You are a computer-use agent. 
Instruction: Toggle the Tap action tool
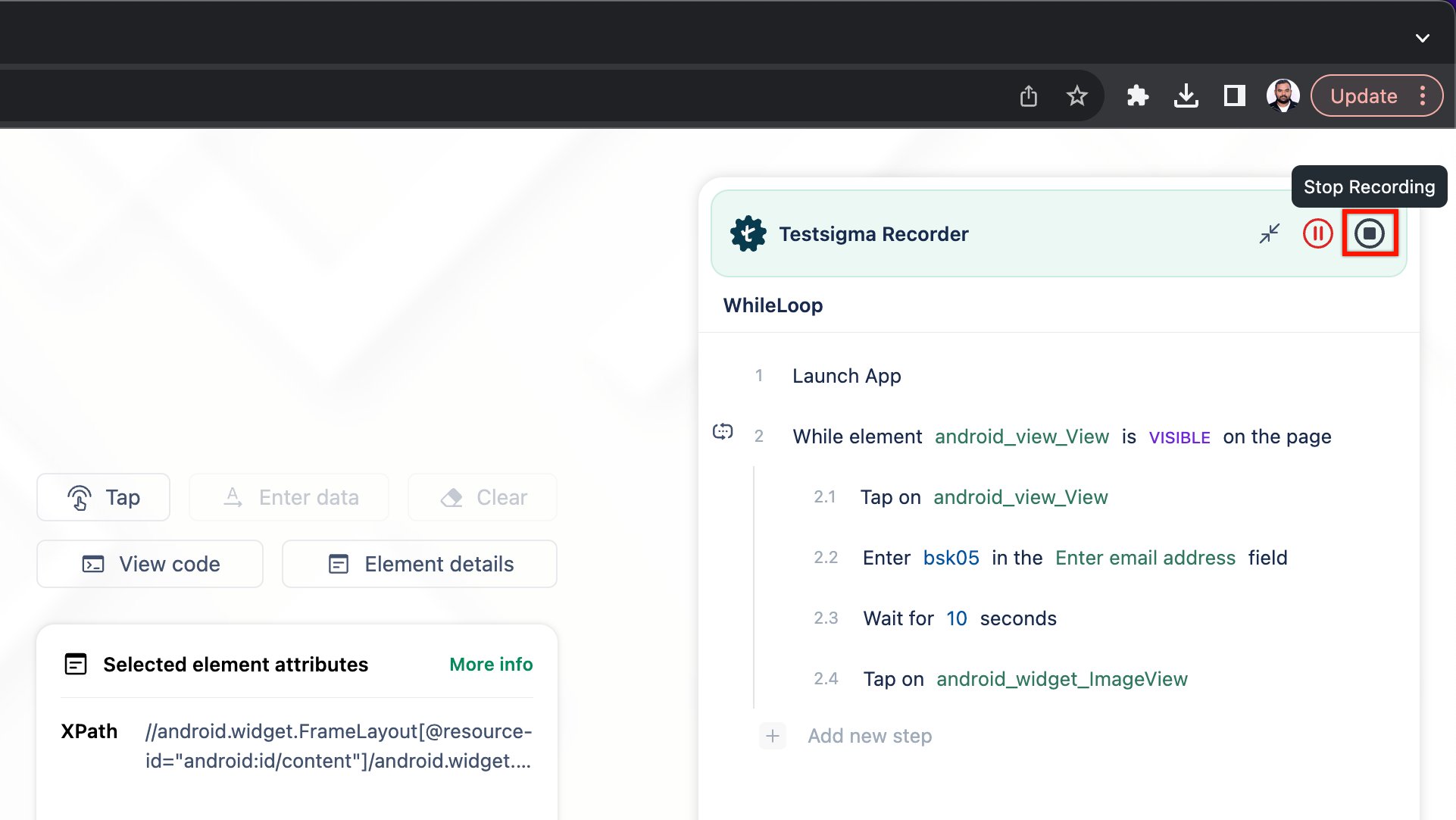104,497
